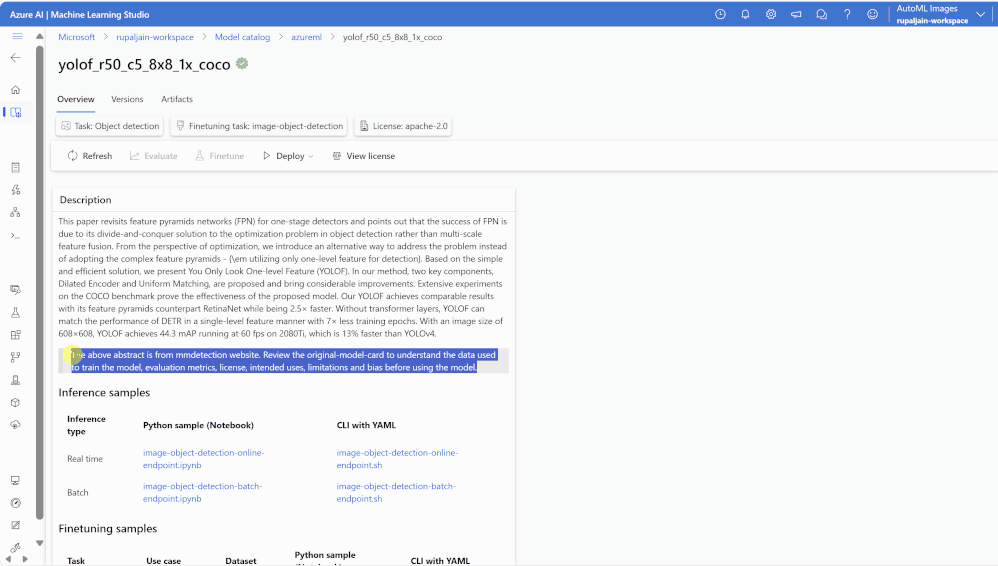Click the Refresh button

[x=90, y=156]
